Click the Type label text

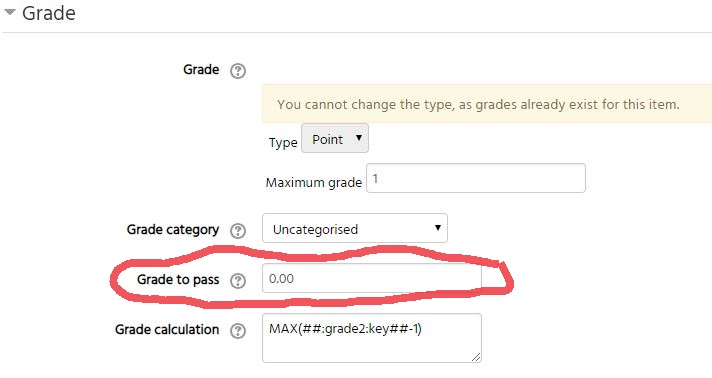pyautogui.click(x=283, y=143)
